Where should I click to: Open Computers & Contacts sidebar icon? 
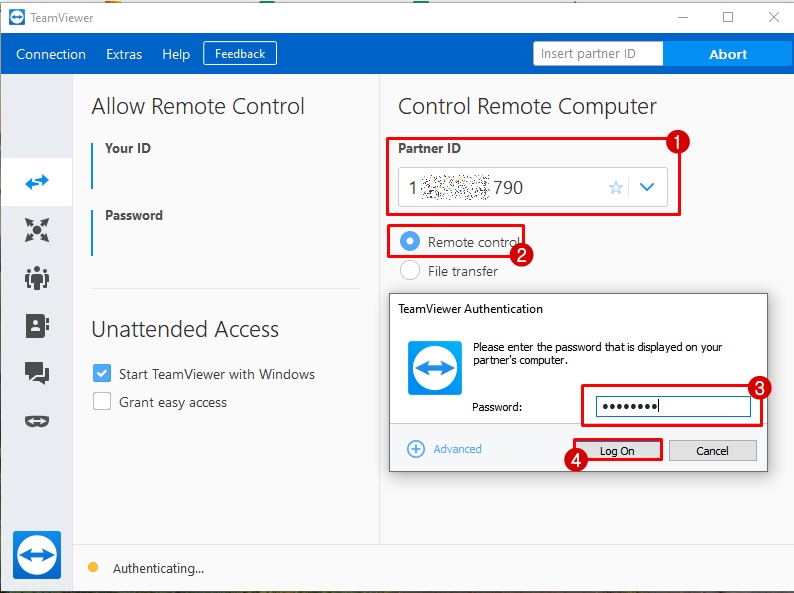click(37, 326)
